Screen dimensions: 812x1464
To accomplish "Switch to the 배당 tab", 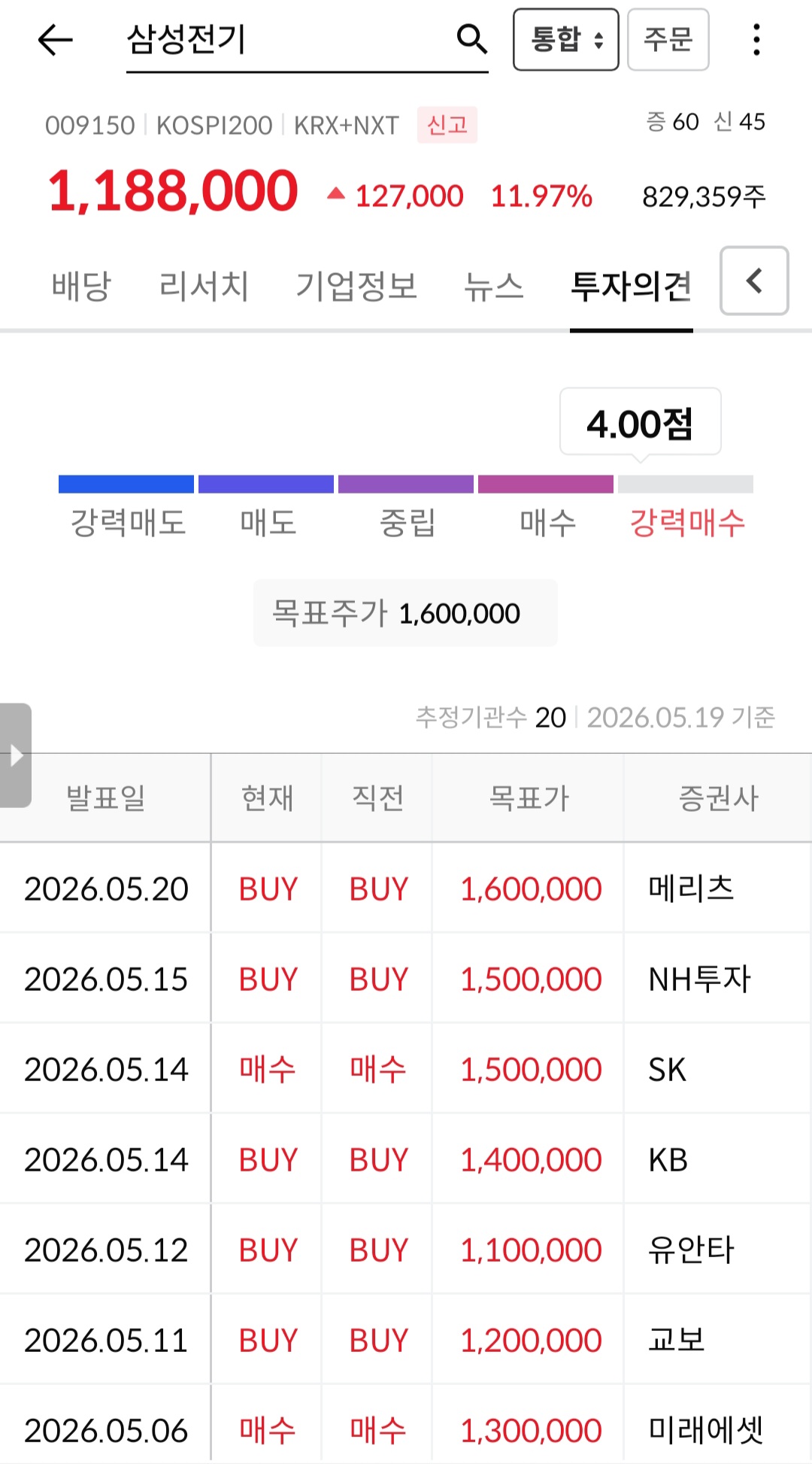I will pos(81,287).
